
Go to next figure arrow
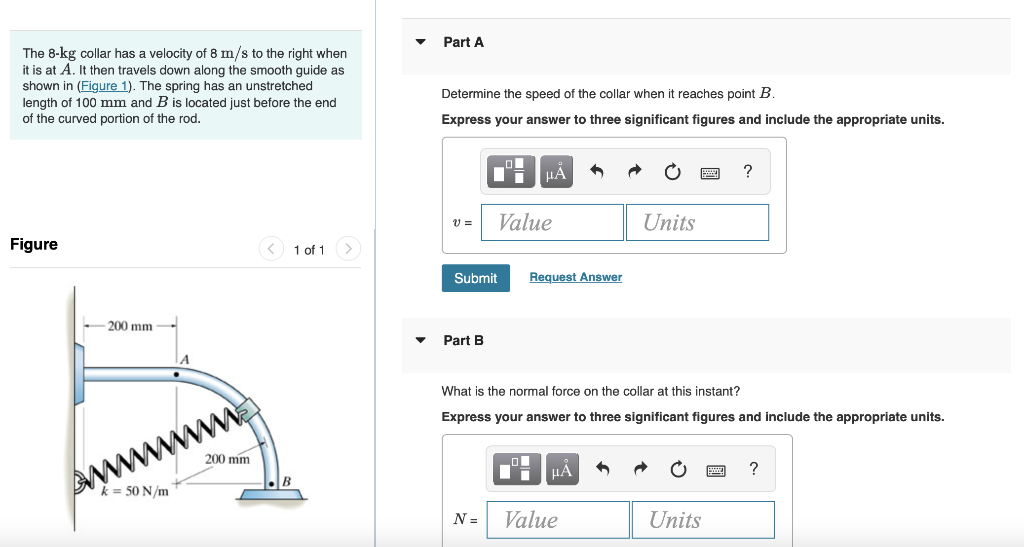[x=348, y=249]
